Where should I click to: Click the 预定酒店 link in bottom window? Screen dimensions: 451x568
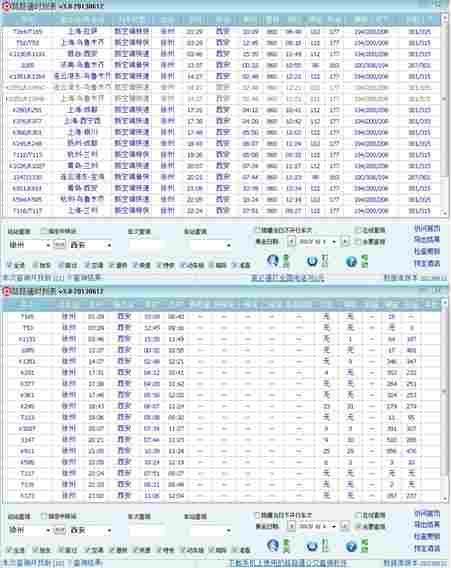click(427, 548)
